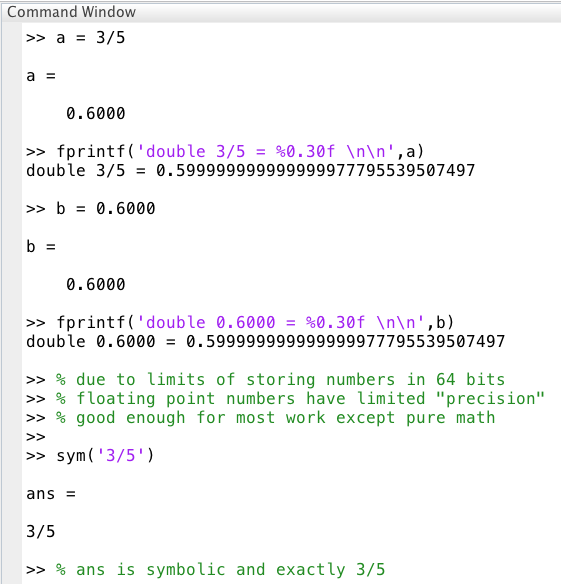Select the 'ans =' output label
This screenshot has width=561, height=584.
51,494
